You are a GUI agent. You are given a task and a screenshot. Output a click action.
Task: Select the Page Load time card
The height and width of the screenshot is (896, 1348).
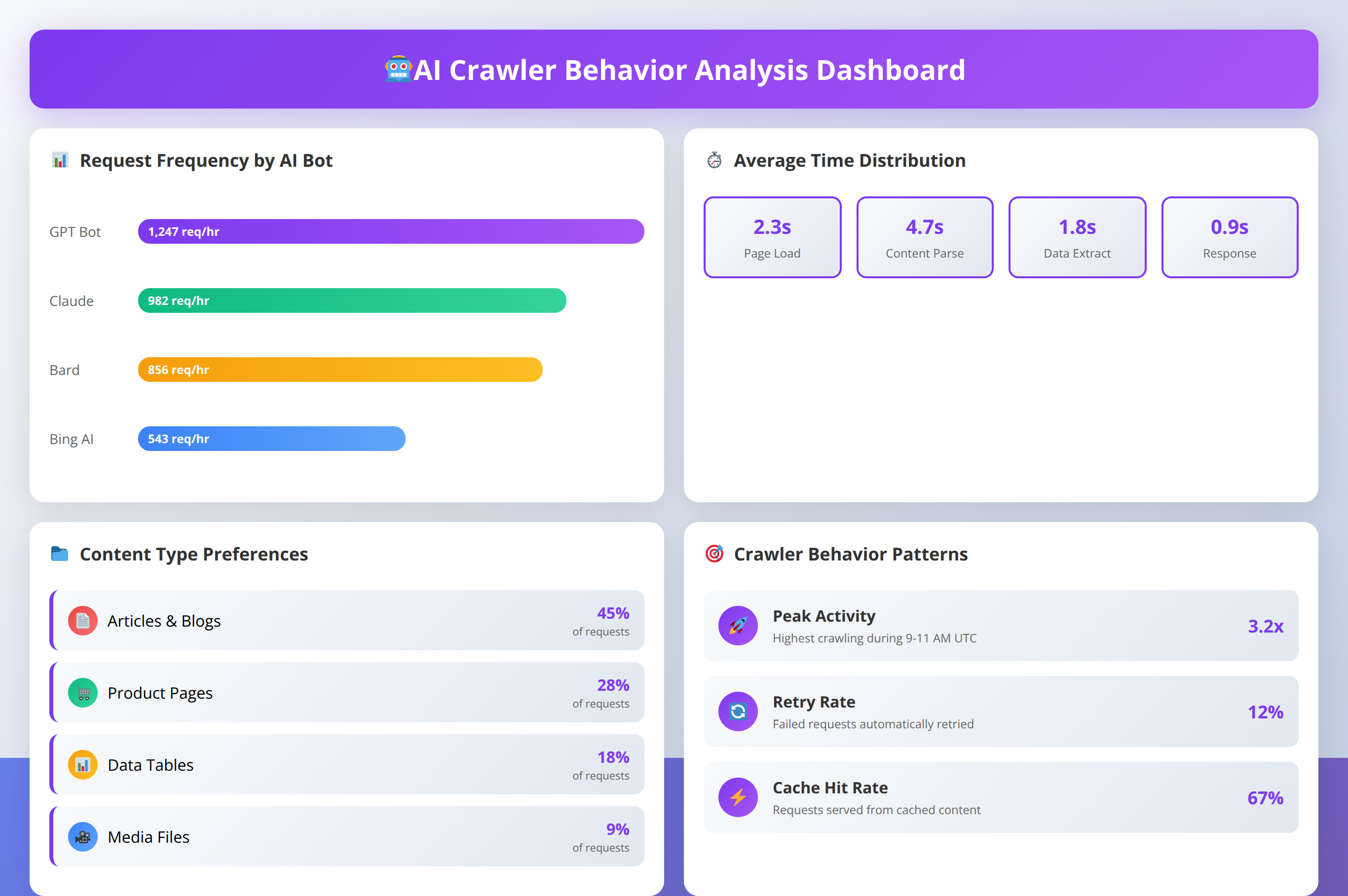(x=772, y=237)
